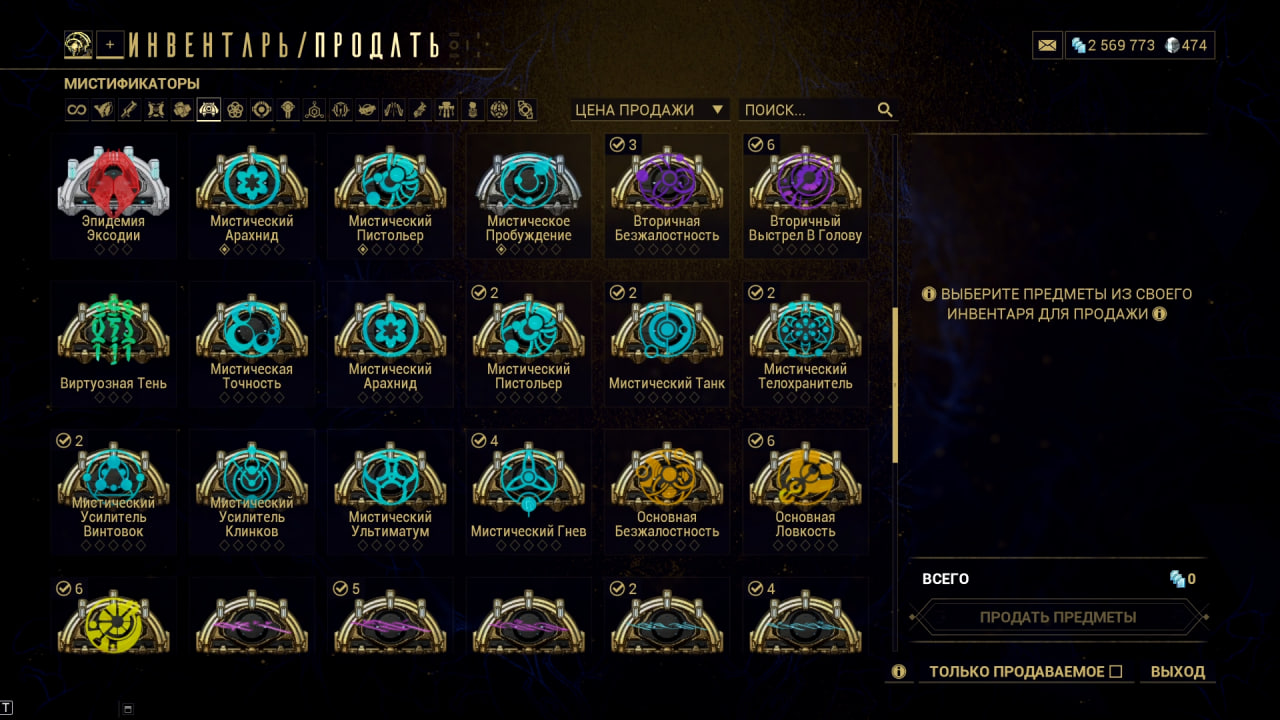
Task: Select the infinity 'All items' category icon
Action: pyautogui.click(x=77, y=110)
